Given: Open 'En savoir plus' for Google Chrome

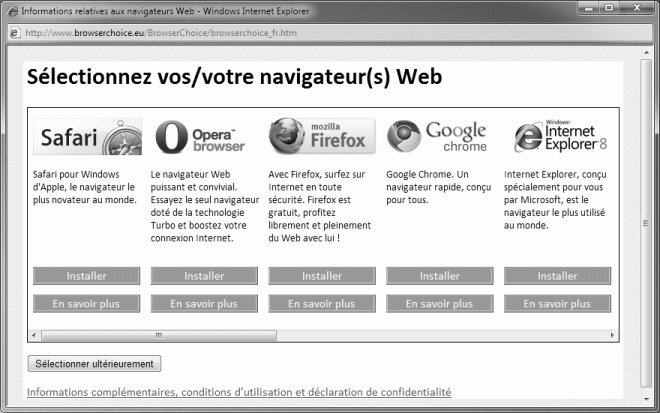Looking at the screenshot, I should pyautogui.click(x=440, y=304).
